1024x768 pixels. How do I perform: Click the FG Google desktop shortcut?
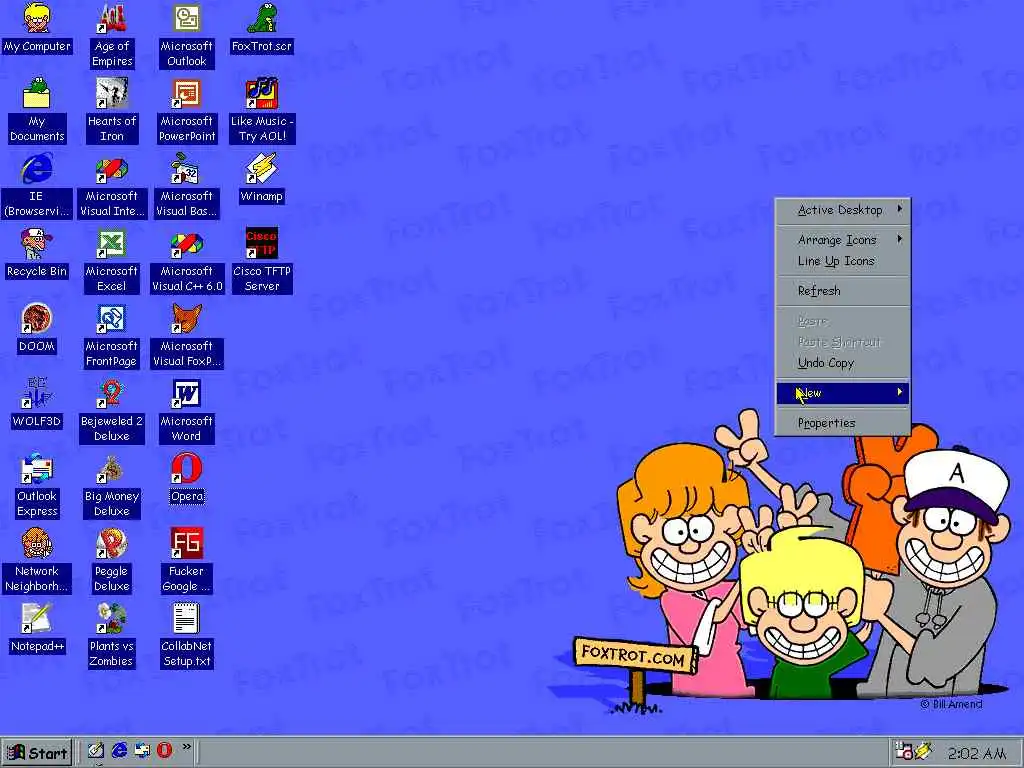[x=187, y=560]
